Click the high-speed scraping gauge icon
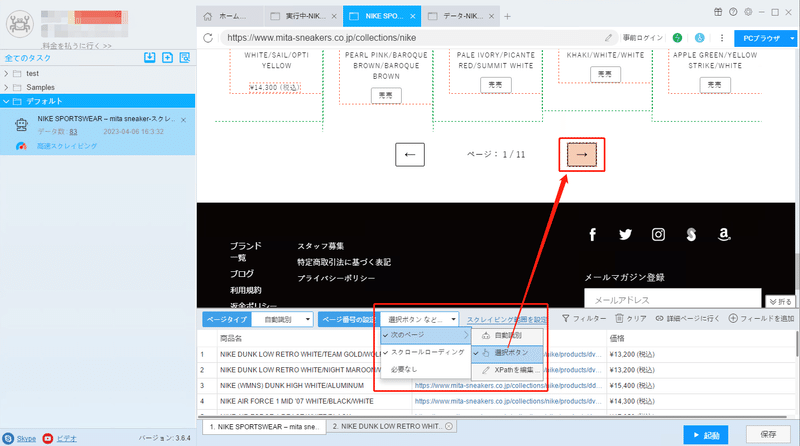The image size is (800, 446). (21, 146)
